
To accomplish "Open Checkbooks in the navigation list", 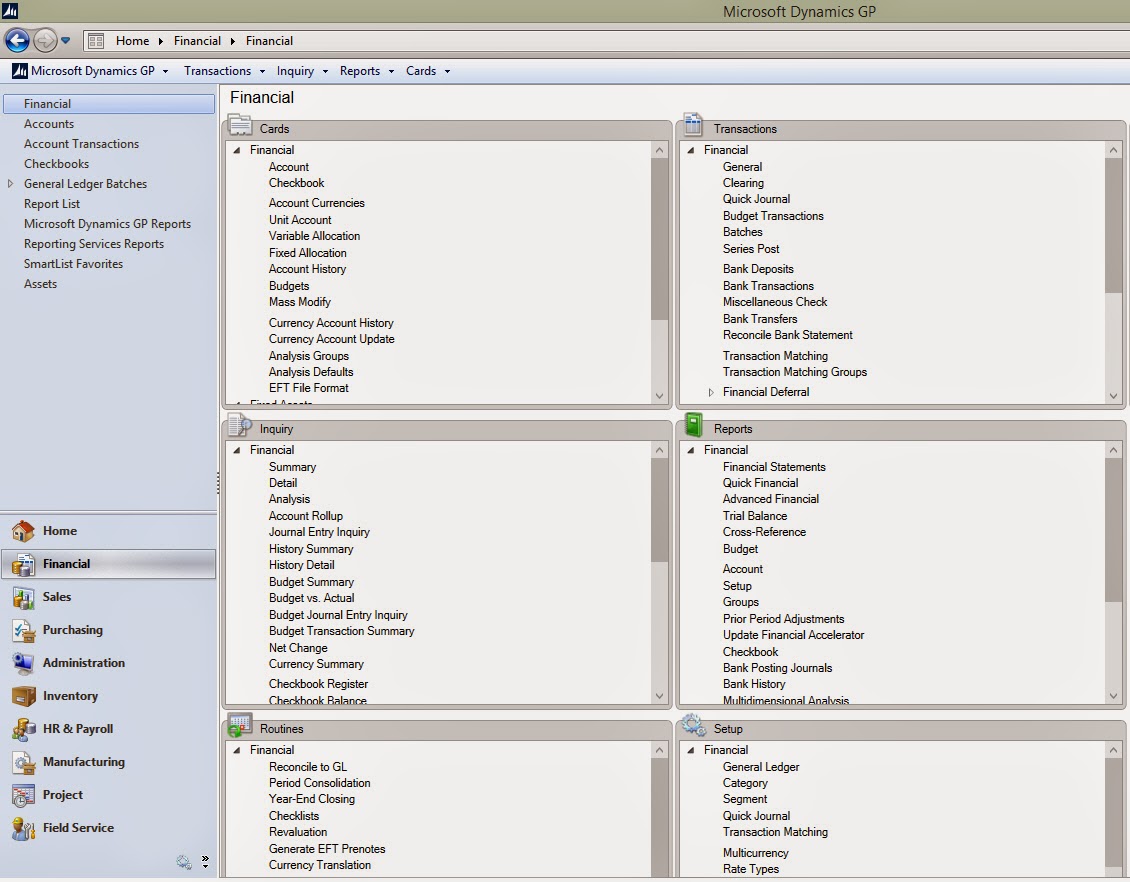I will tap(56, 164).
